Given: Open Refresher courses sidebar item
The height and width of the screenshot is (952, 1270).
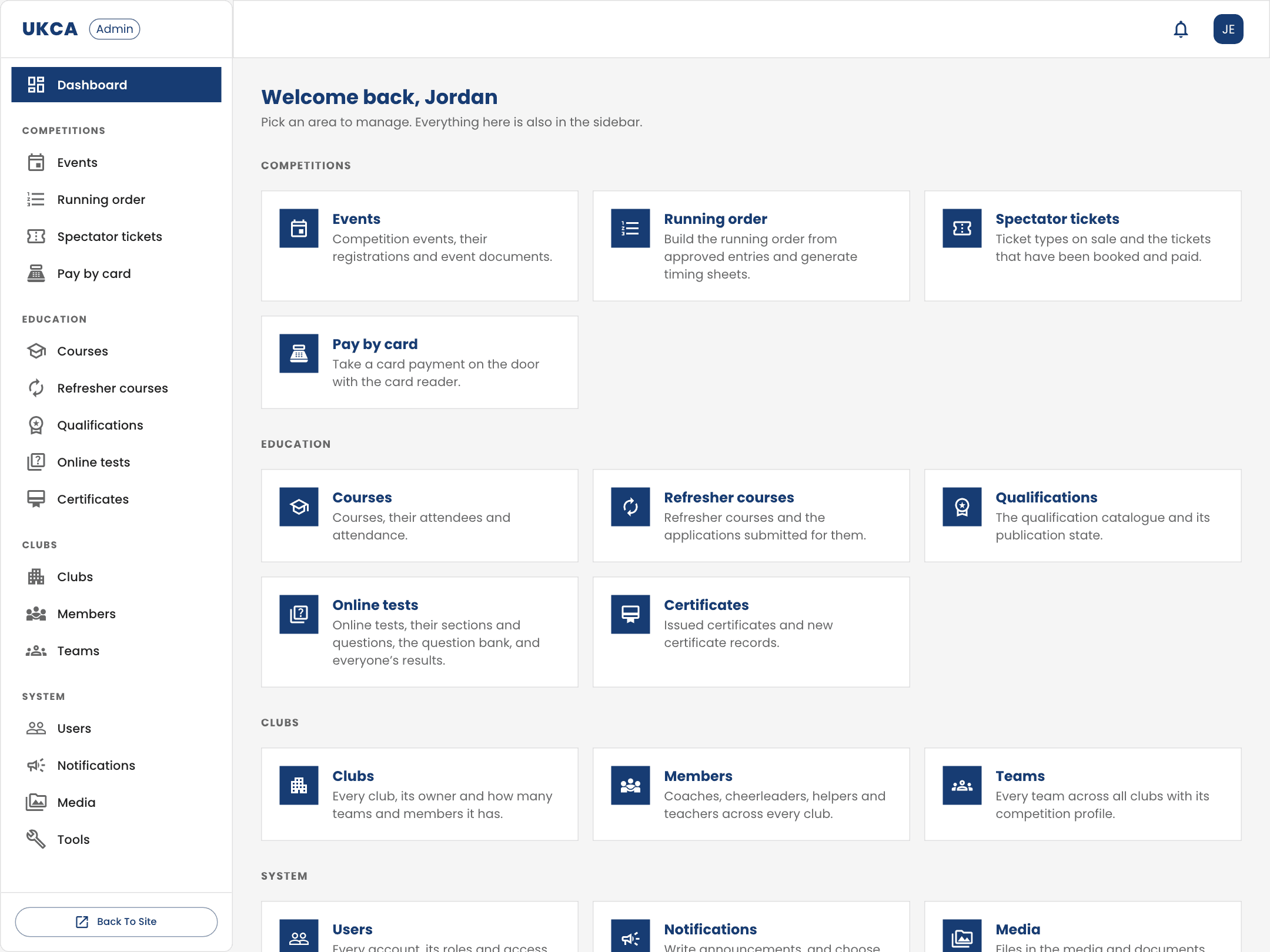Looking at the screenshot, I should (116, 388).
